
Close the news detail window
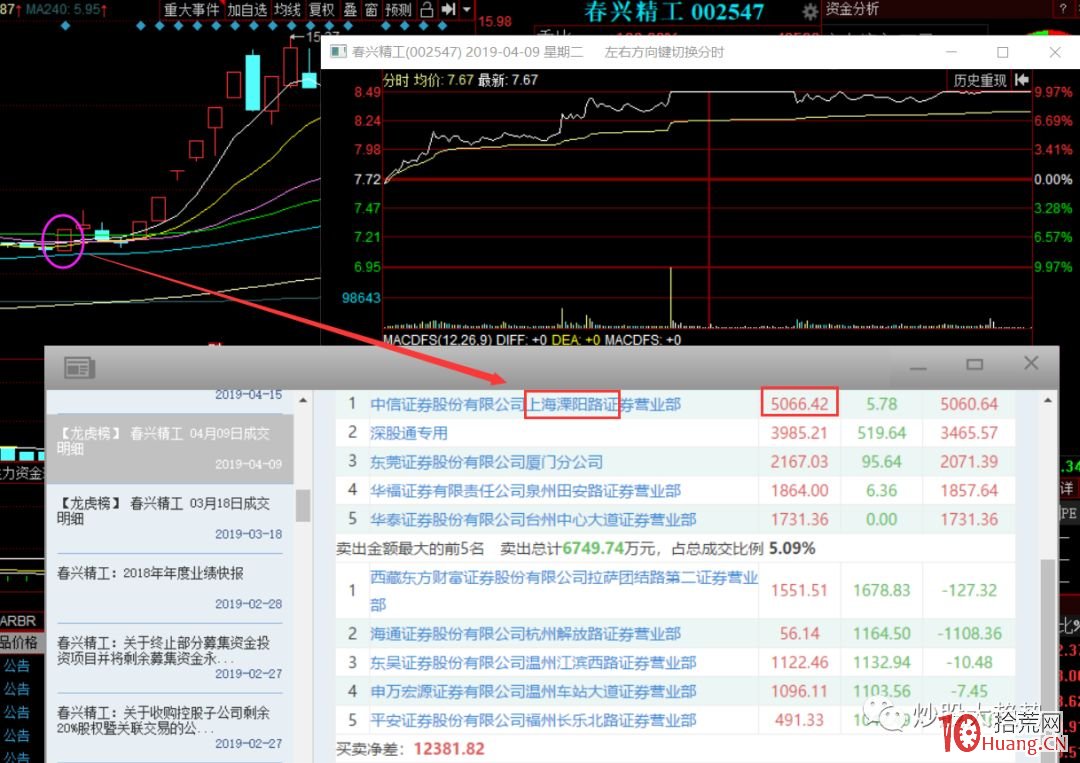(1031, 363)
